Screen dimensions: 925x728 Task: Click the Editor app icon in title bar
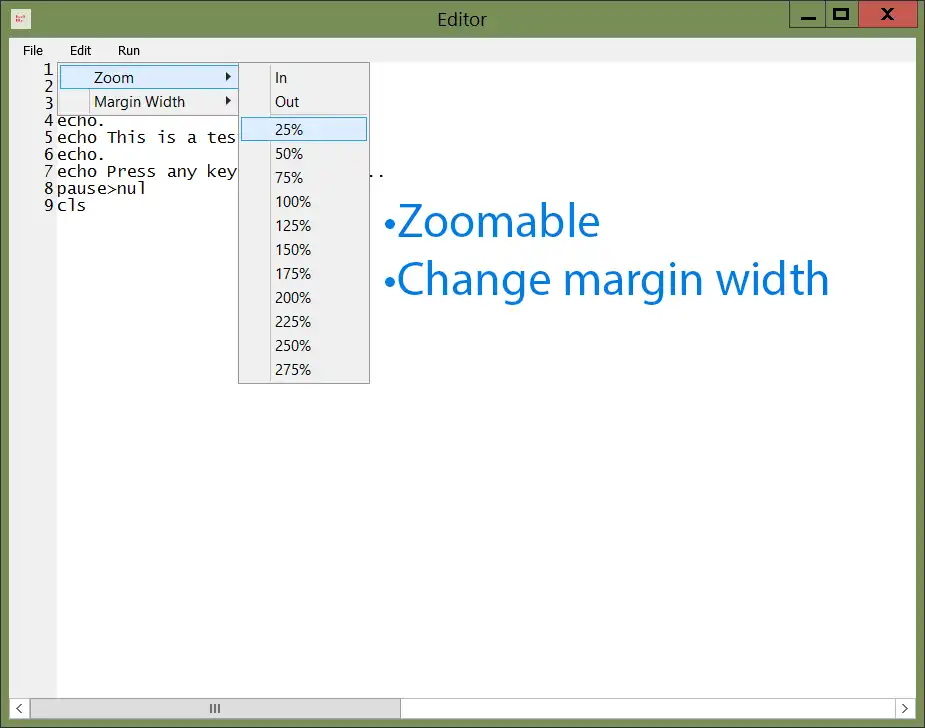coord(21,19)
